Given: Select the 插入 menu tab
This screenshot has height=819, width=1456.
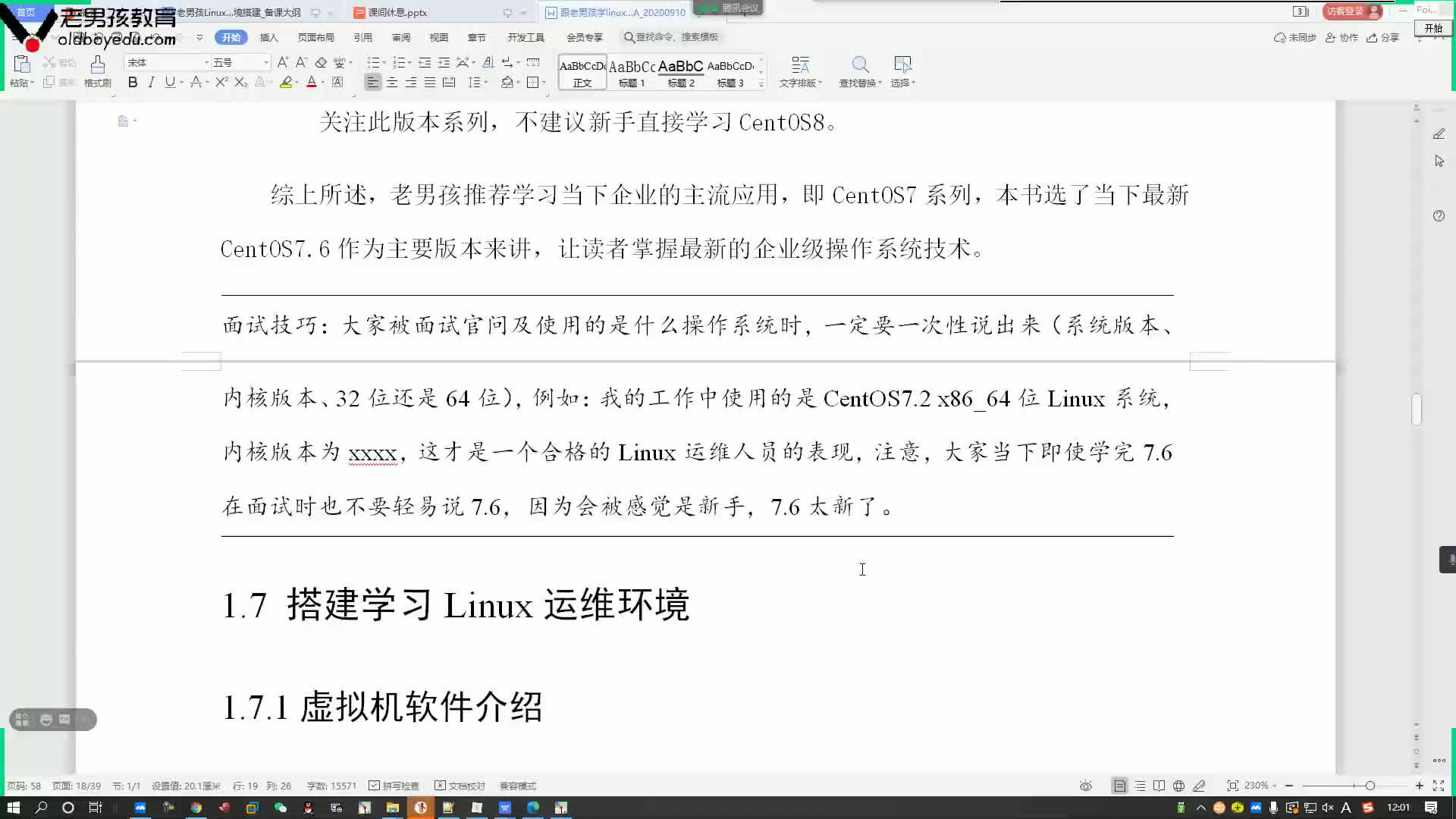Looking at the screenshot, I should (x=268, y=37).
